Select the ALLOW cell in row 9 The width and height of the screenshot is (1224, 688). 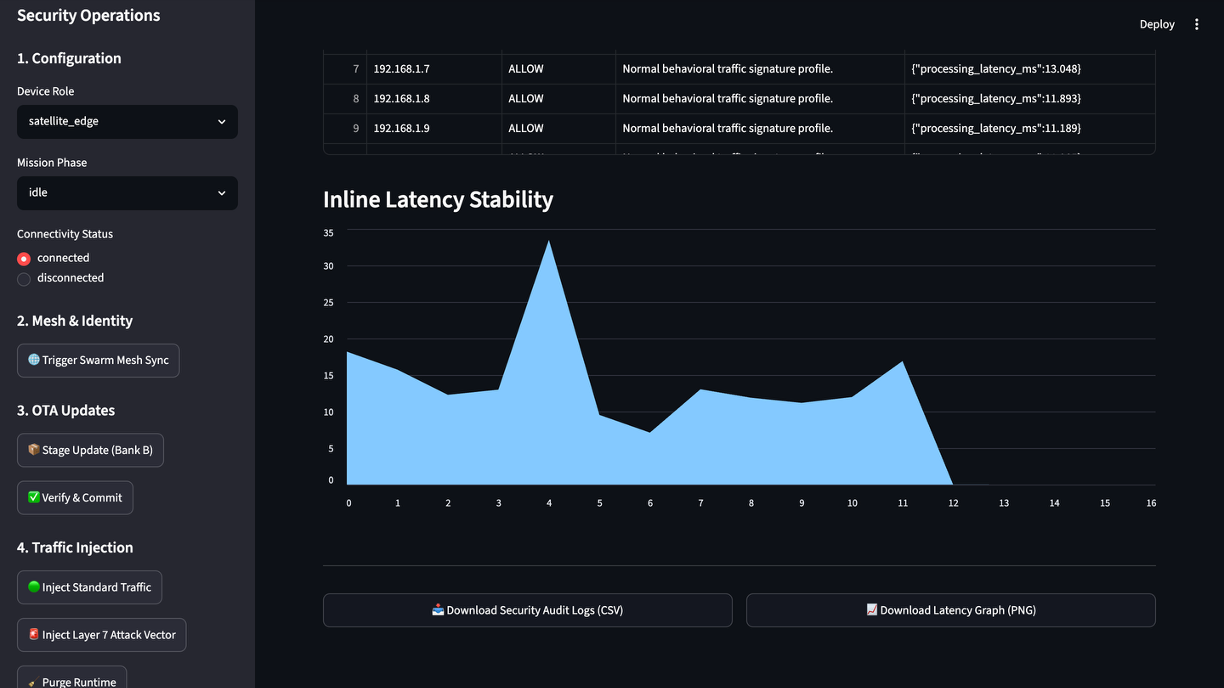click(558, 128)
